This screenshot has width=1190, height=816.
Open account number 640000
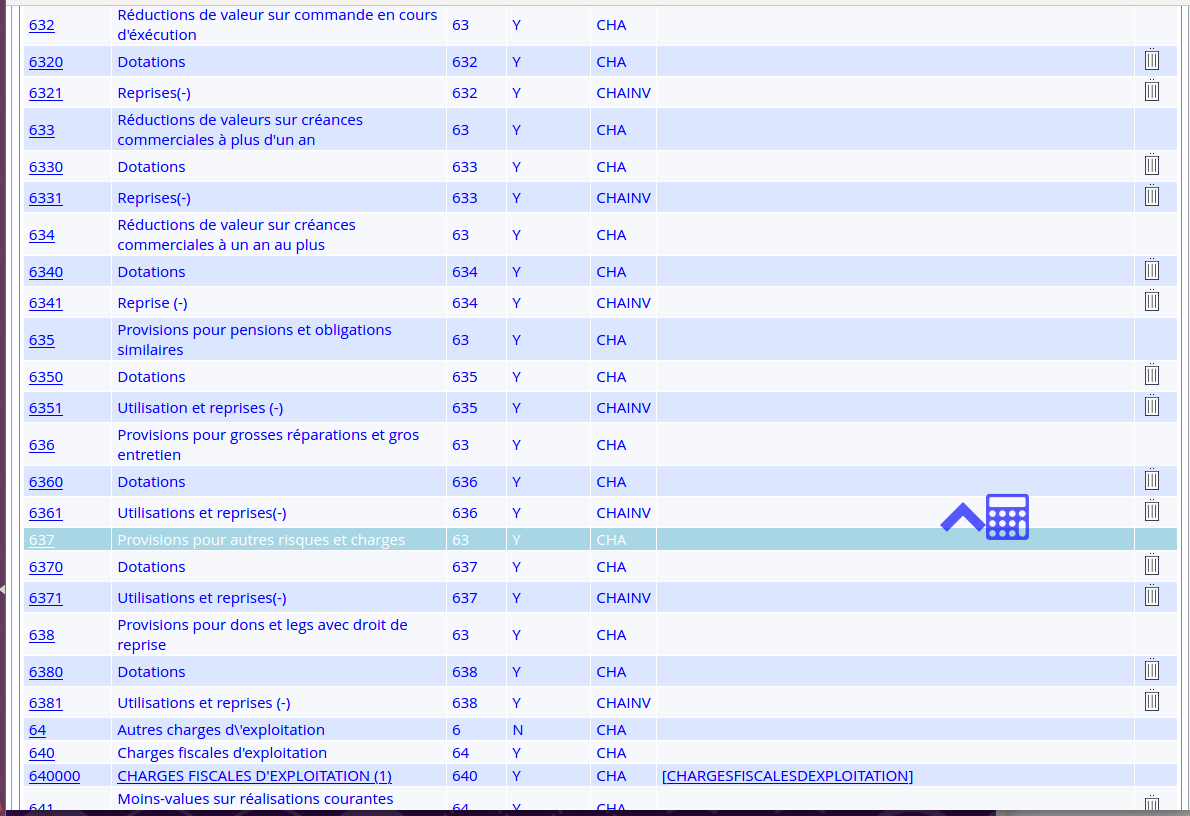click(x=55, y=776)
